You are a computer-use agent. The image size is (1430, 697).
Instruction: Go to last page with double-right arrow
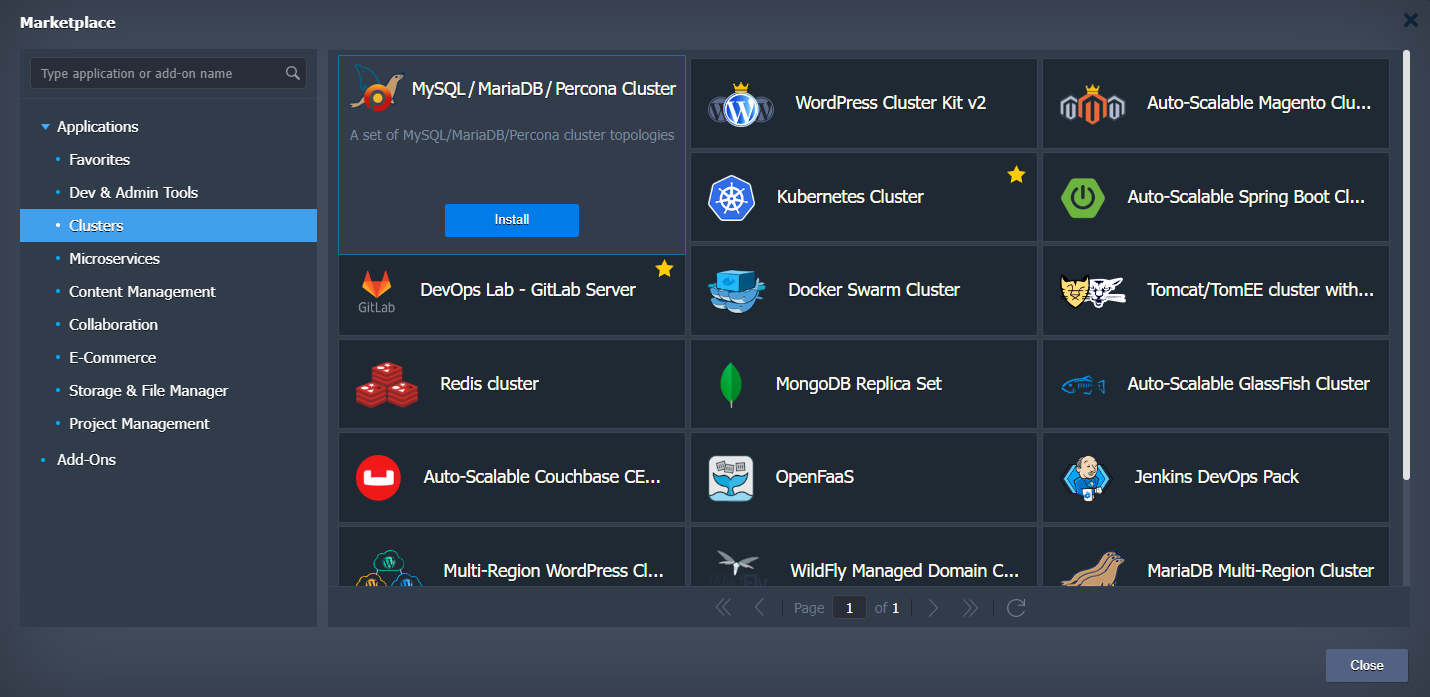(969, 608)
